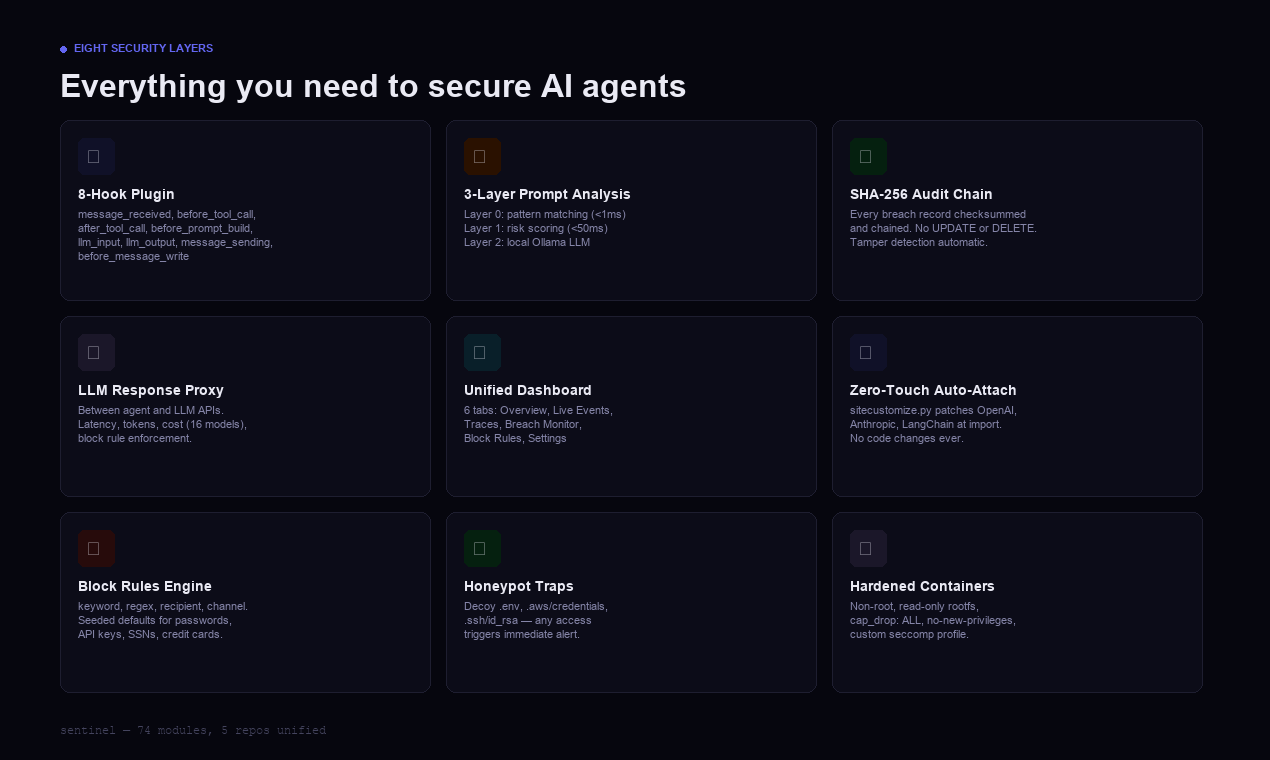Viewport: 1270px width, 760px height.
Task: Click the Honeypot Traps card icon
Action: [x=482, y=549]
